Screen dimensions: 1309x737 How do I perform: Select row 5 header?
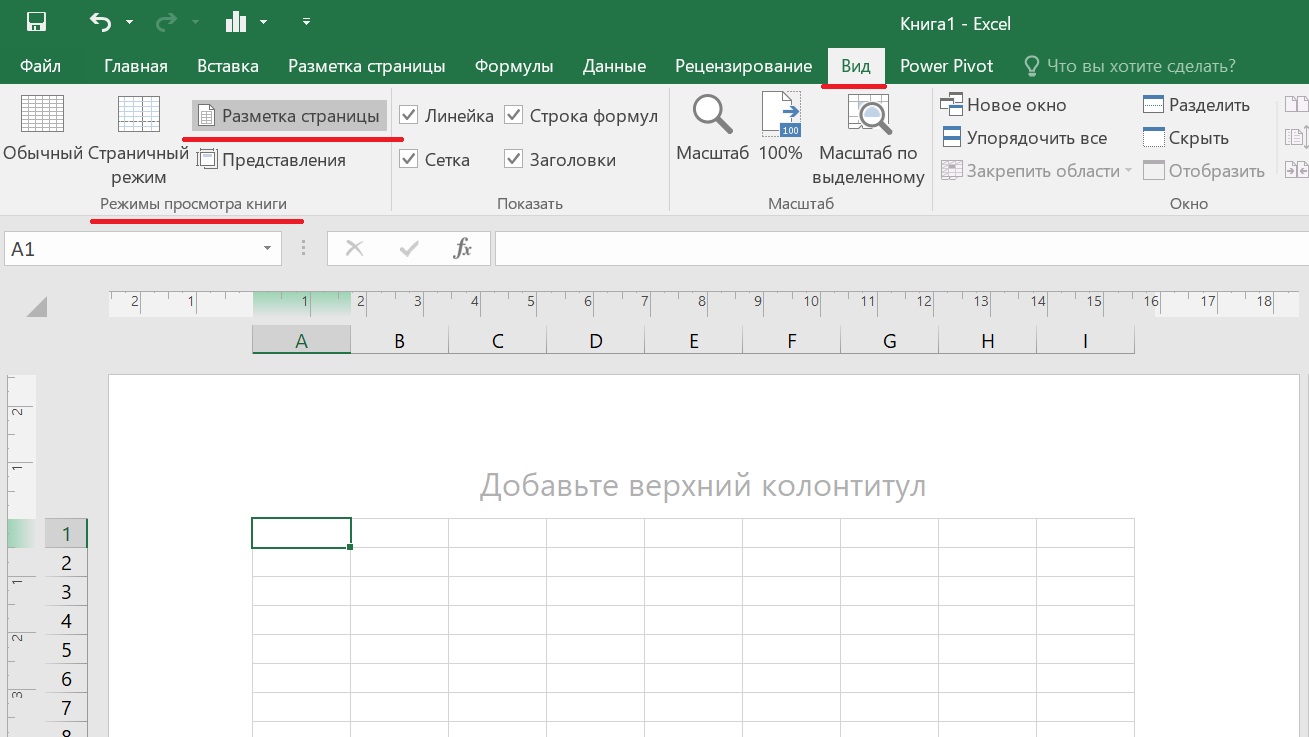point(67,649)
